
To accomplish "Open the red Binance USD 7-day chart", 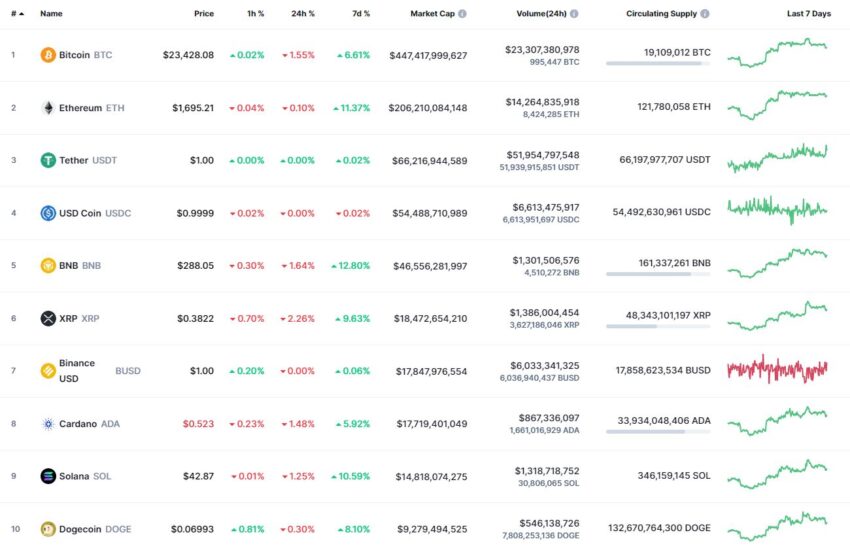I will [x=777, y=370].
